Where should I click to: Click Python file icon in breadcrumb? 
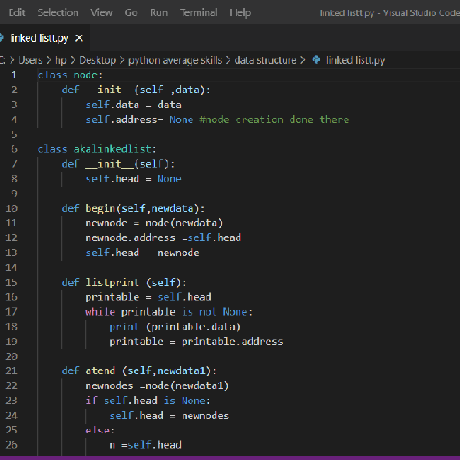point(316,60)
